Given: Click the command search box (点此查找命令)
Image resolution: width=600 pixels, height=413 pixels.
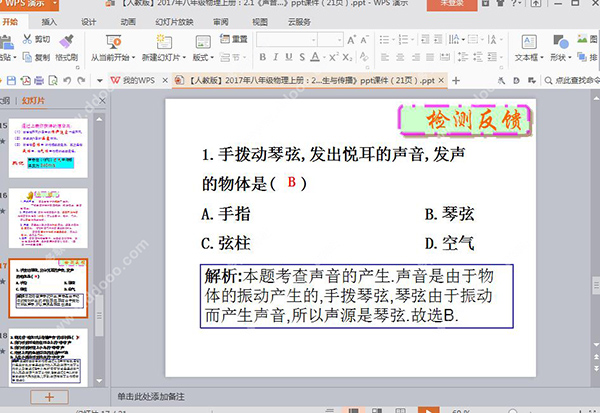Looking at the screenshot, I should tap(573, 80).
